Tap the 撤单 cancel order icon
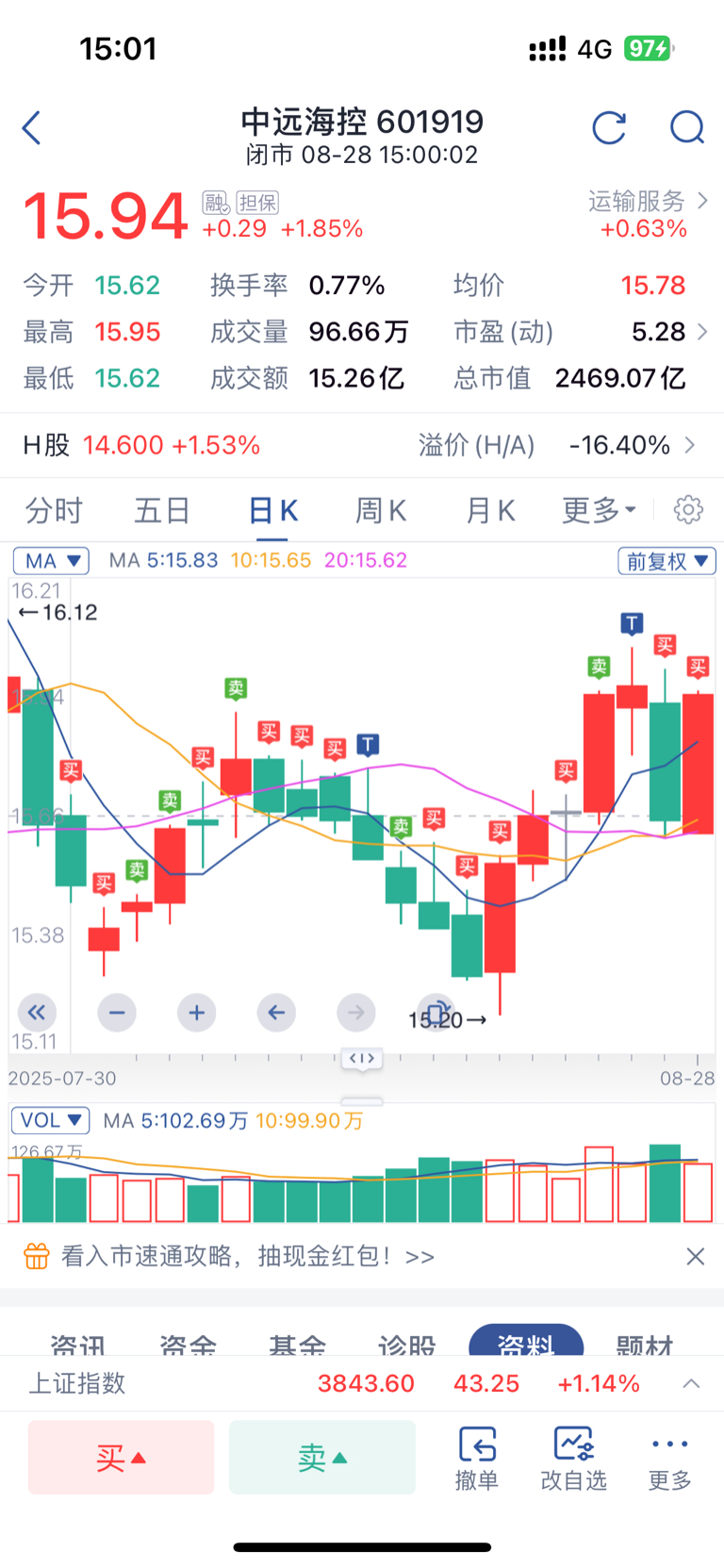 coord(477,1458)
